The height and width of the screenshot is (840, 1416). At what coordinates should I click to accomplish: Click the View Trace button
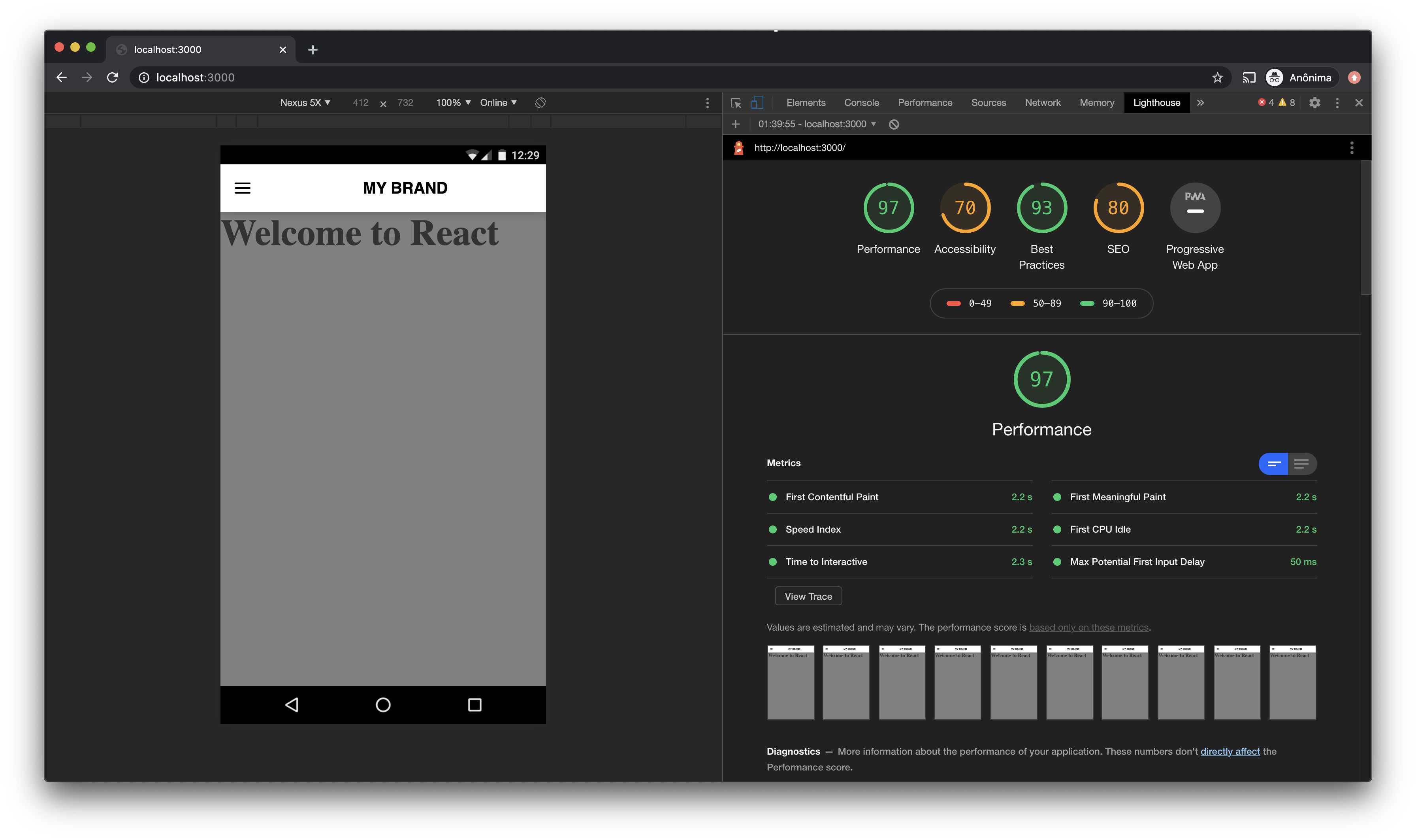(x=808, y=596)
